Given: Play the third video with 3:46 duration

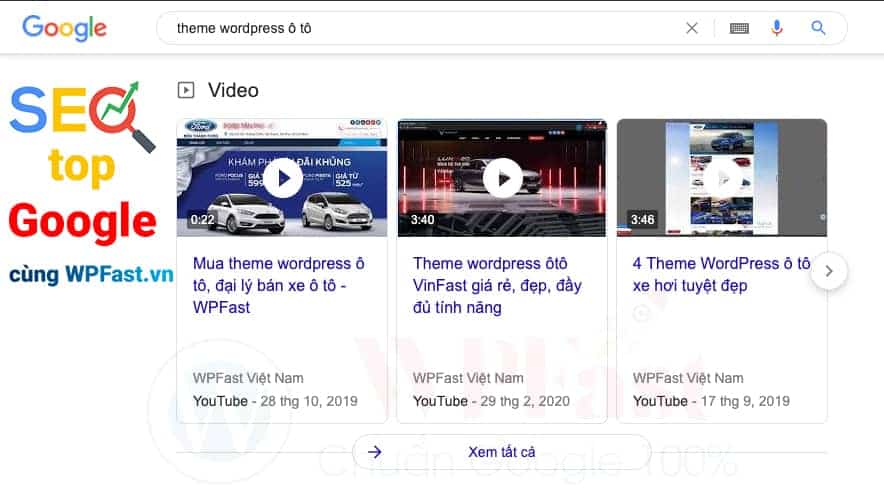Looking at the screenshot, I should pos(722,178).
